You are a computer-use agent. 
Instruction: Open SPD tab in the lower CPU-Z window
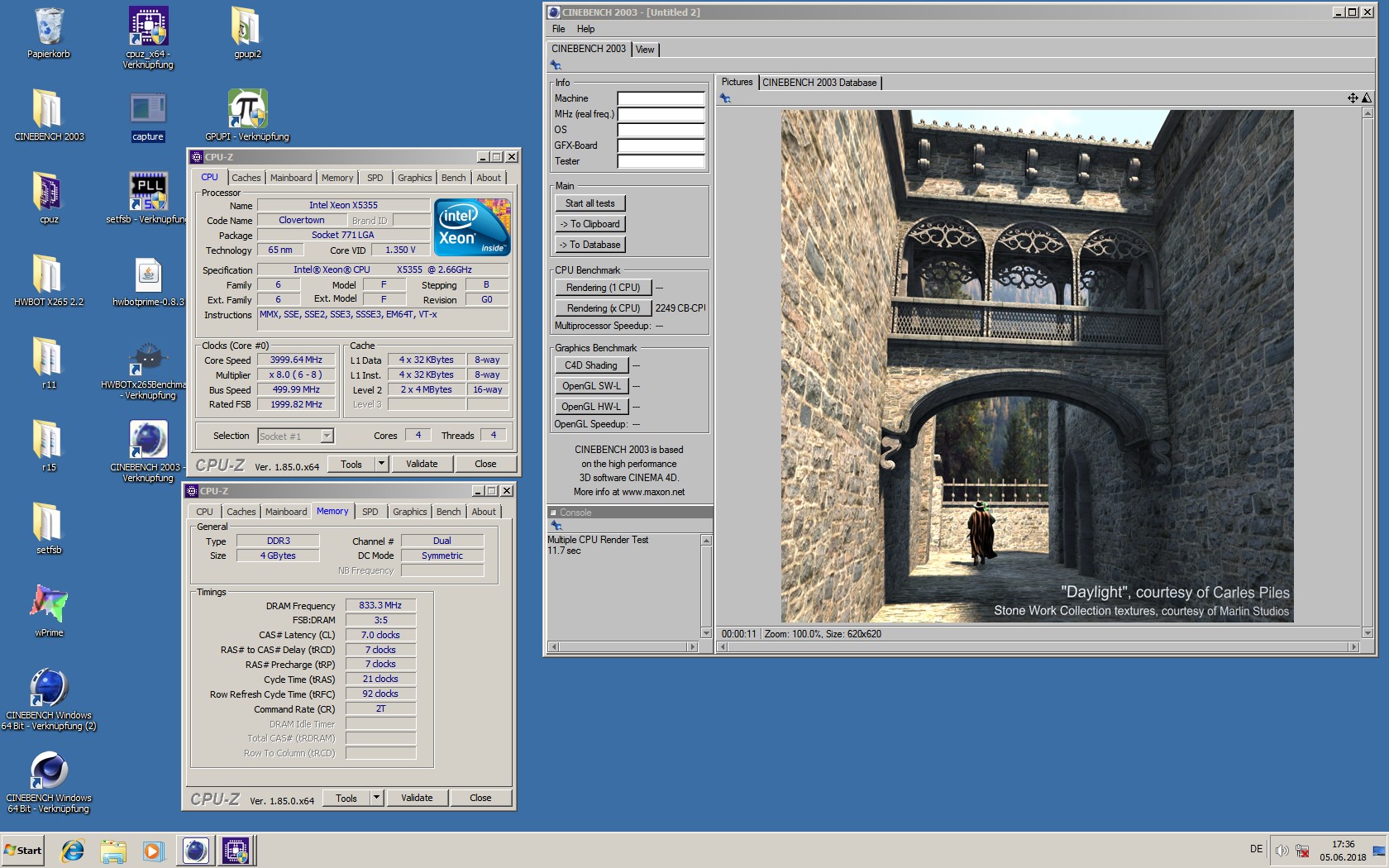click(370, 512)
